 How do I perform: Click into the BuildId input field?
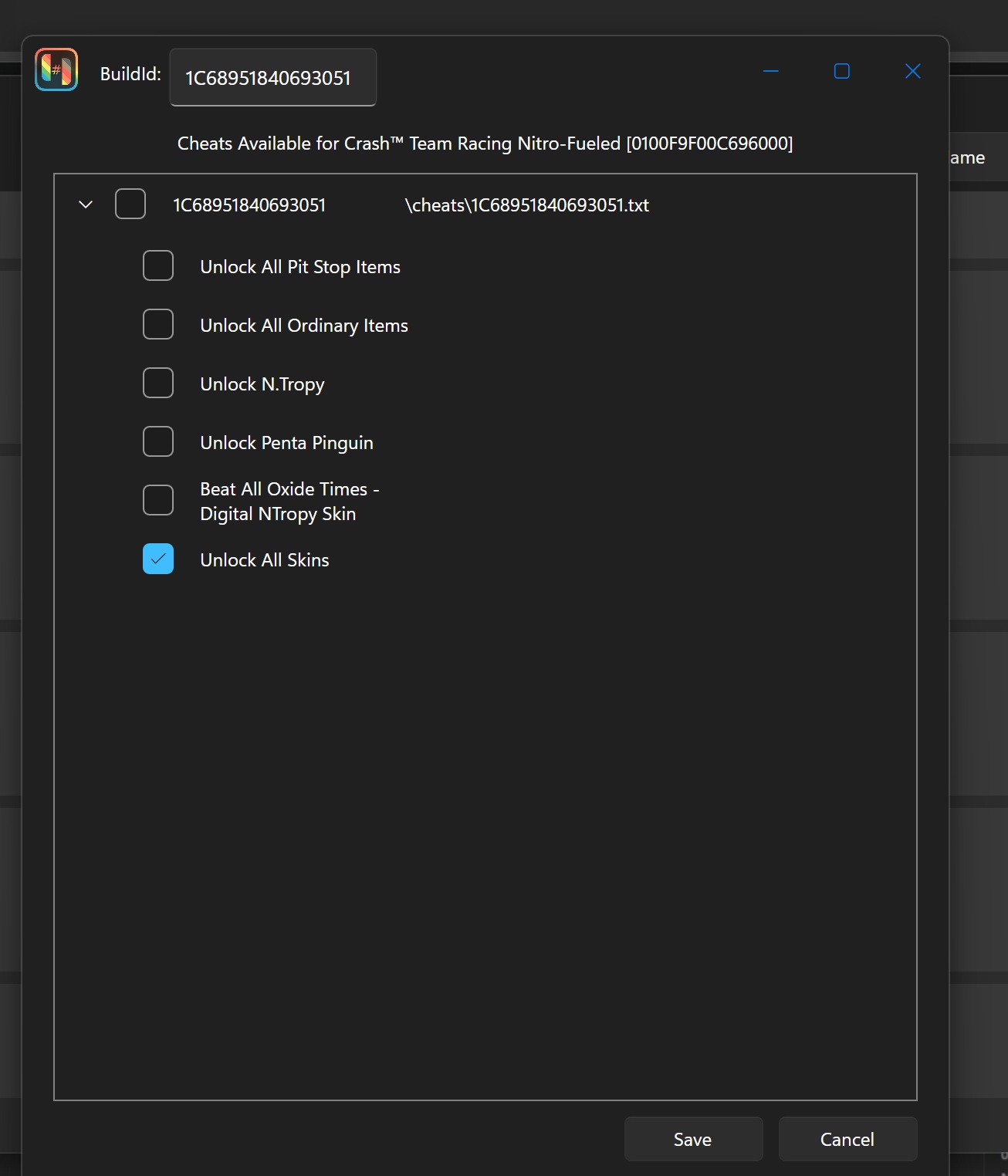tap(273, 77)
